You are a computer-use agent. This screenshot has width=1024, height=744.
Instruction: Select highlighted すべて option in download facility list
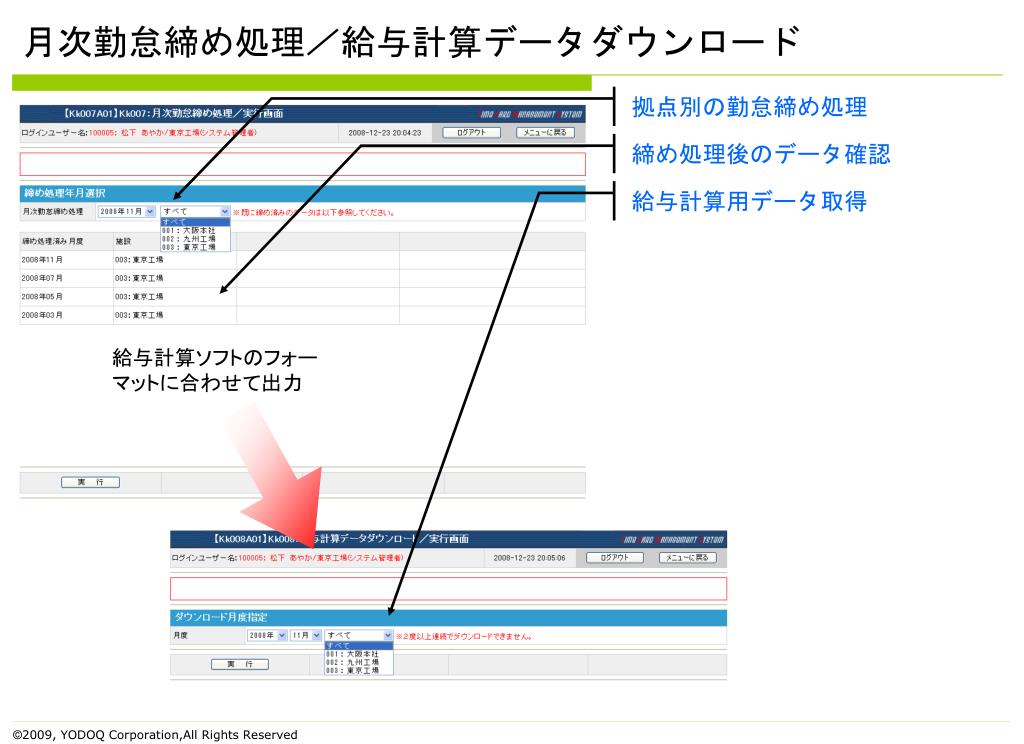click(359, 645)
